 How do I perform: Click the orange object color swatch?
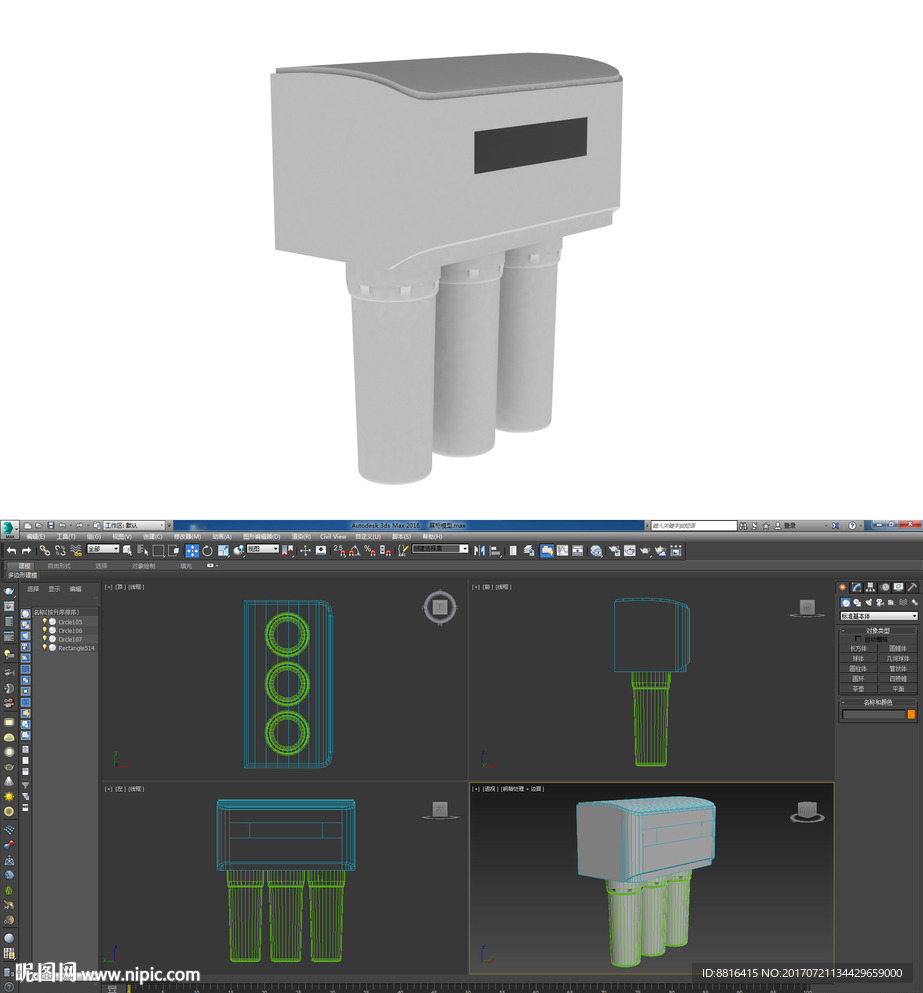911,714
